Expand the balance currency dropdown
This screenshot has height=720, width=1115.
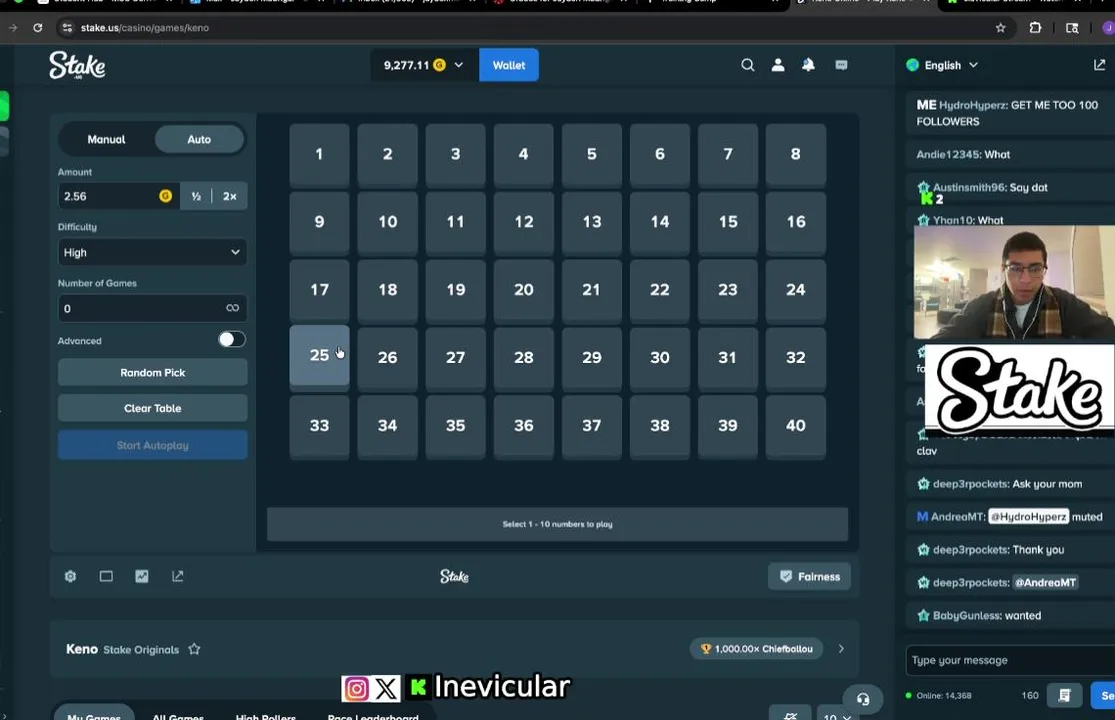(x=459, y=65)
